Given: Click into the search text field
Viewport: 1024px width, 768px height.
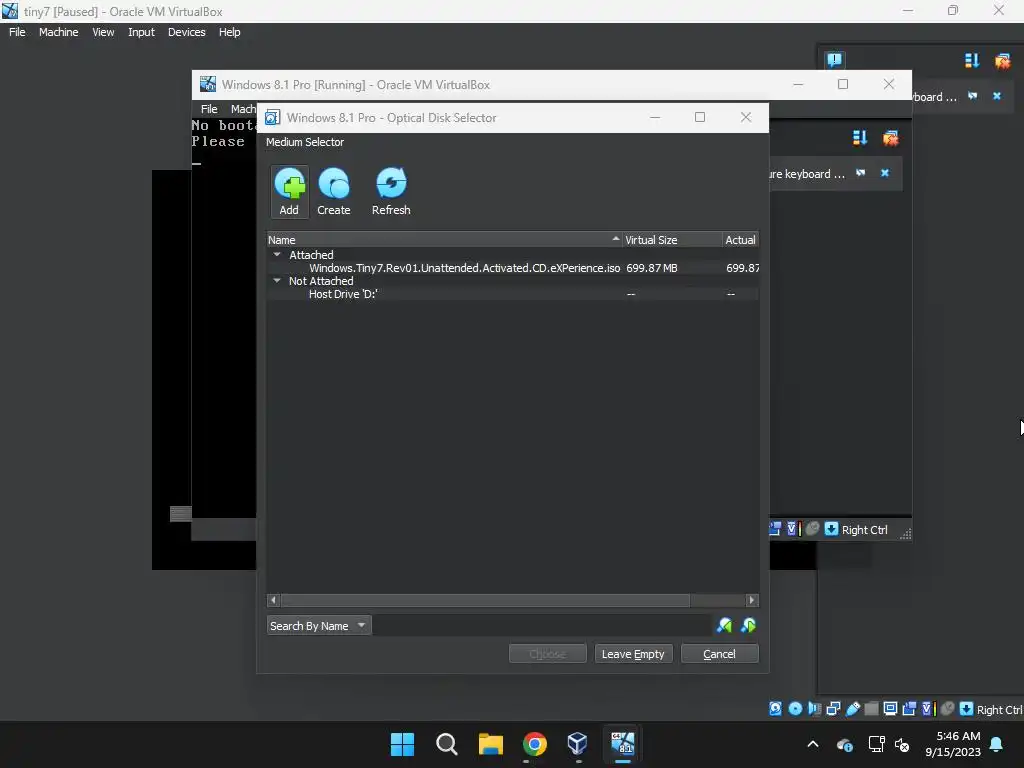Looking at the screenshot, I should tap(542, 626).
